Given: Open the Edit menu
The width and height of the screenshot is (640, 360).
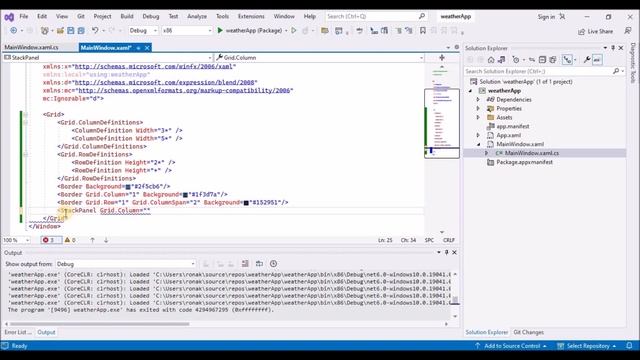Looking at the screenshot, I should click(42, 16).
